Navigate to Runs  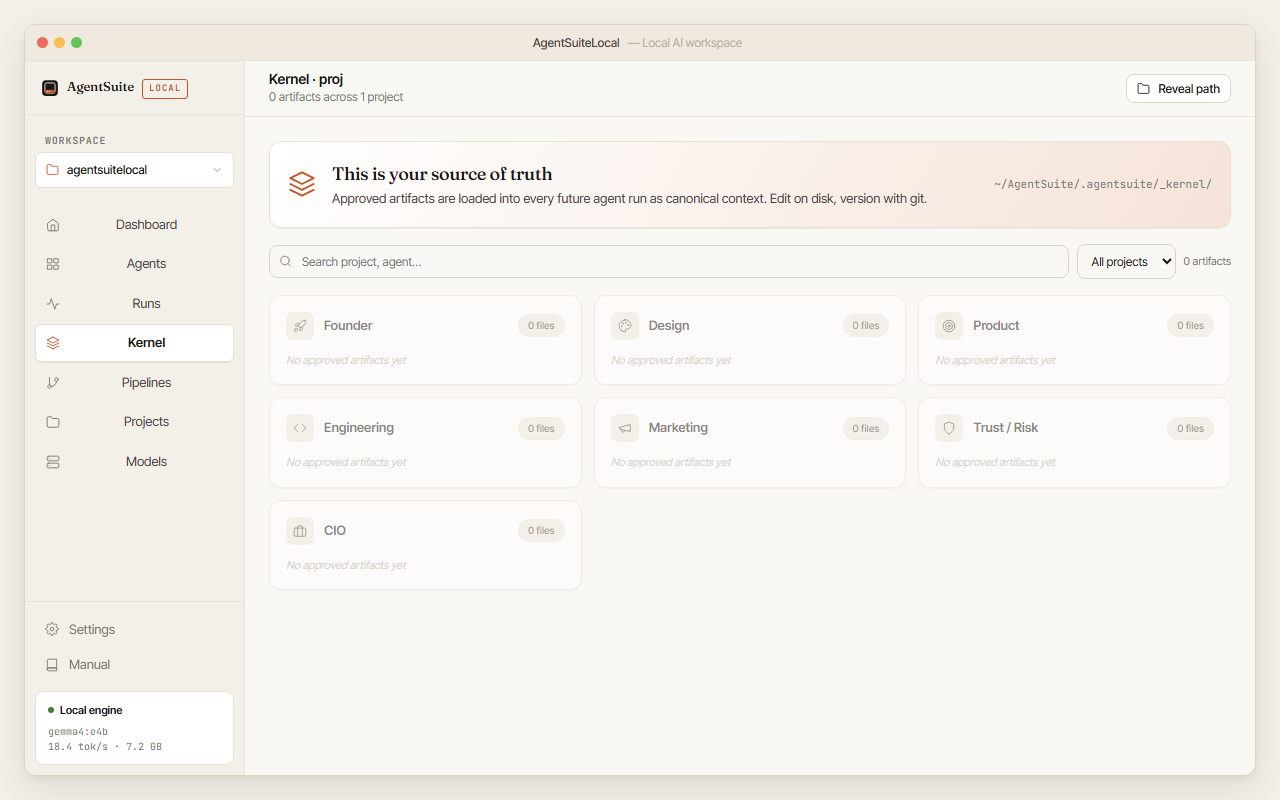(x=134, y=304)
